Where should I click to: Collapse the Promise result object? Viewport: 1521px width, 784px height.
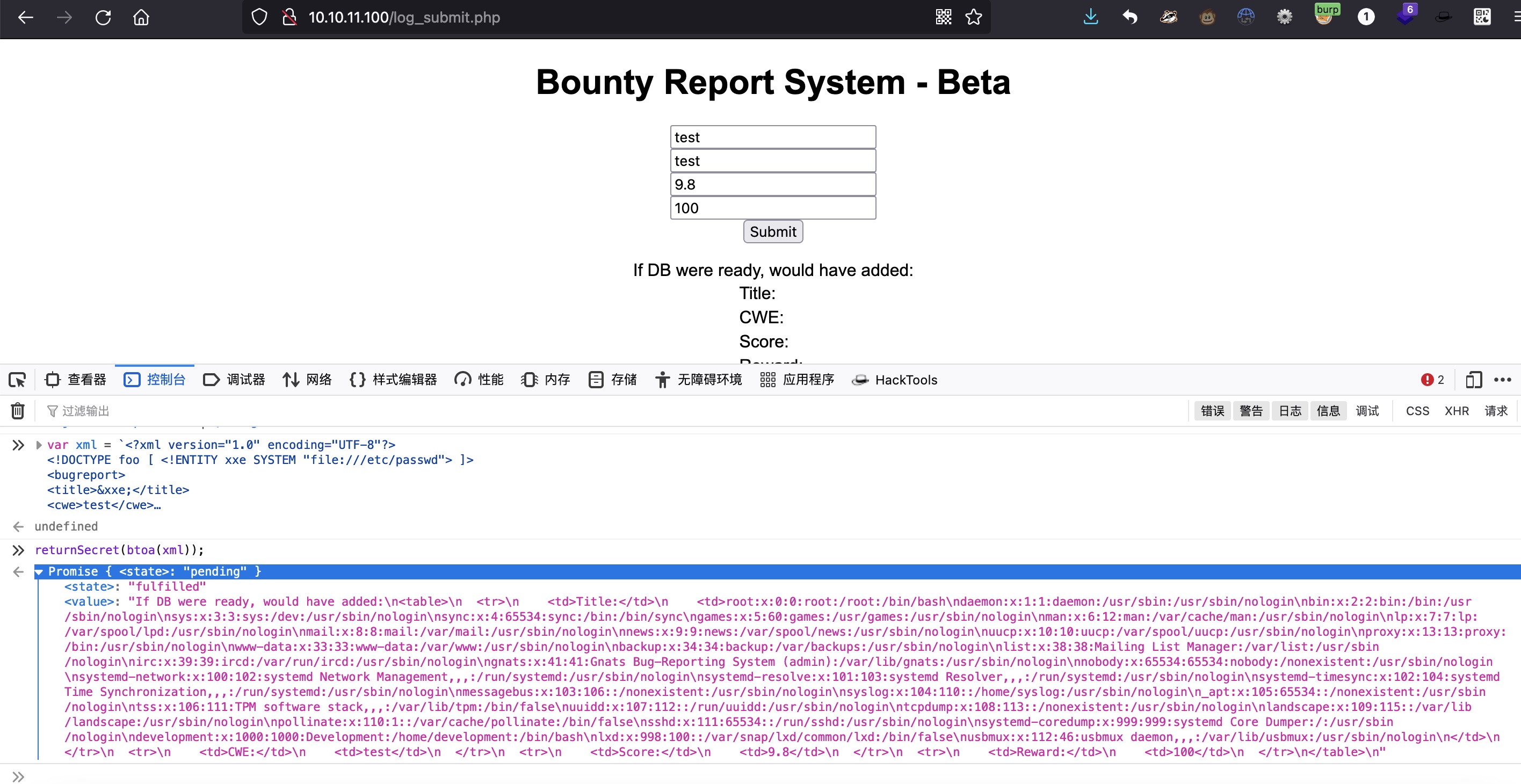tap(39, 571)
